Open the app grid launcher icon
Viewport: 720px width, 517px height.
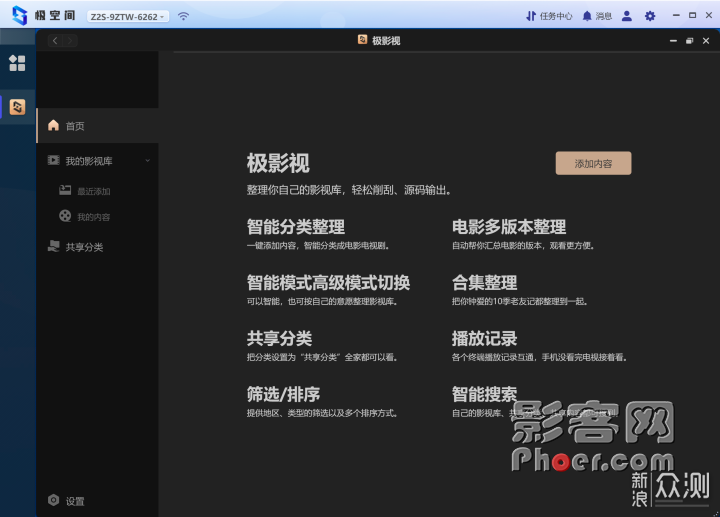[x=17, y=63]
